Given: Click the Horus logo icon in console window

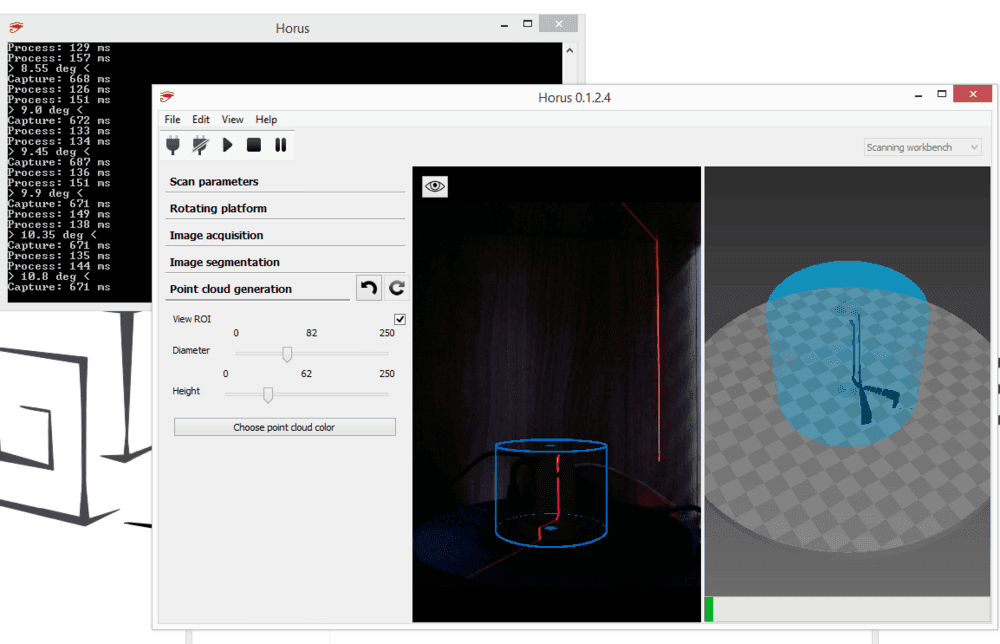Looking at the screenshot, I should (x=16, y=27).
